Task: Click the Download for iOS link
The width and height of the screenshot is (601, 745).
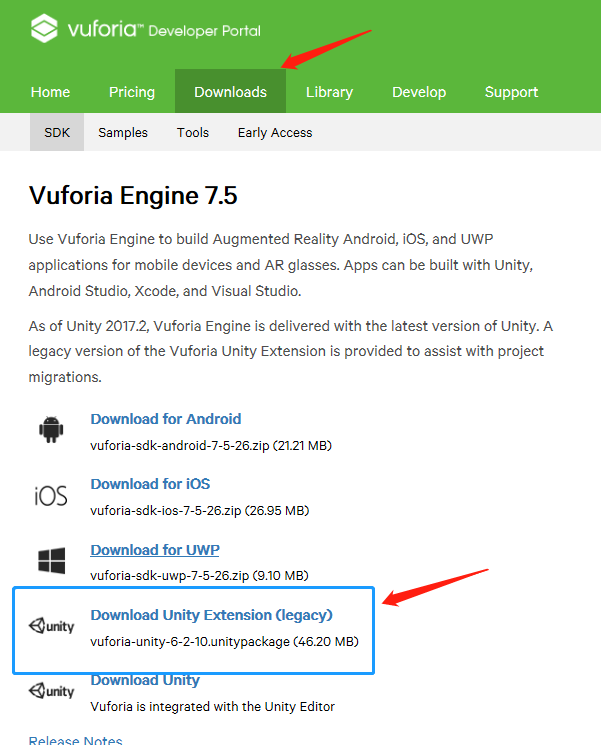Action: (x=150, y=484)
